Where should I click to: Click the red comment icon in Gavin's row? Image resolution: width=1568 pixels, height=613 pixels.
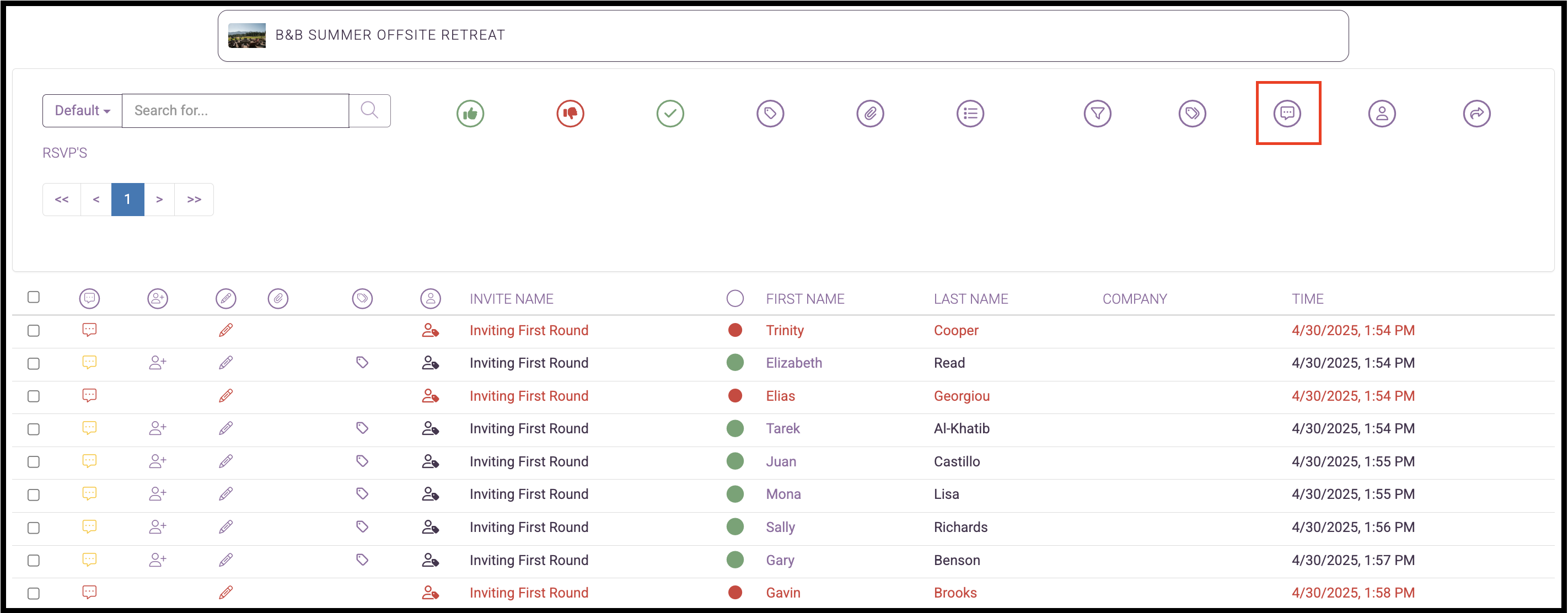click(x=89, y=593)
